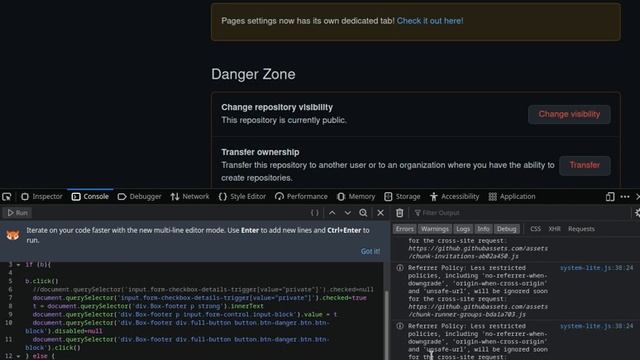Open the Network tab
Viewport: 640px width, 360px height.
point(190,197)
